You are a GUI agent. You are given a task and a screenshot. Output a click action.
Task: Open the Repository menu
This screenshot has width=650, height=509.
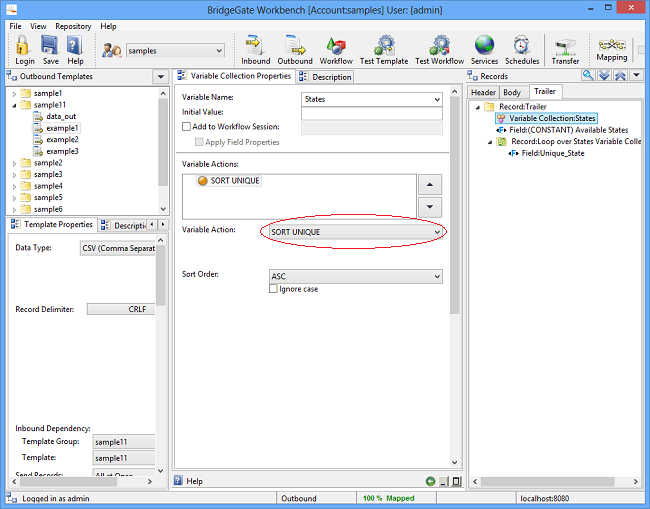click(x=73, y=26)
